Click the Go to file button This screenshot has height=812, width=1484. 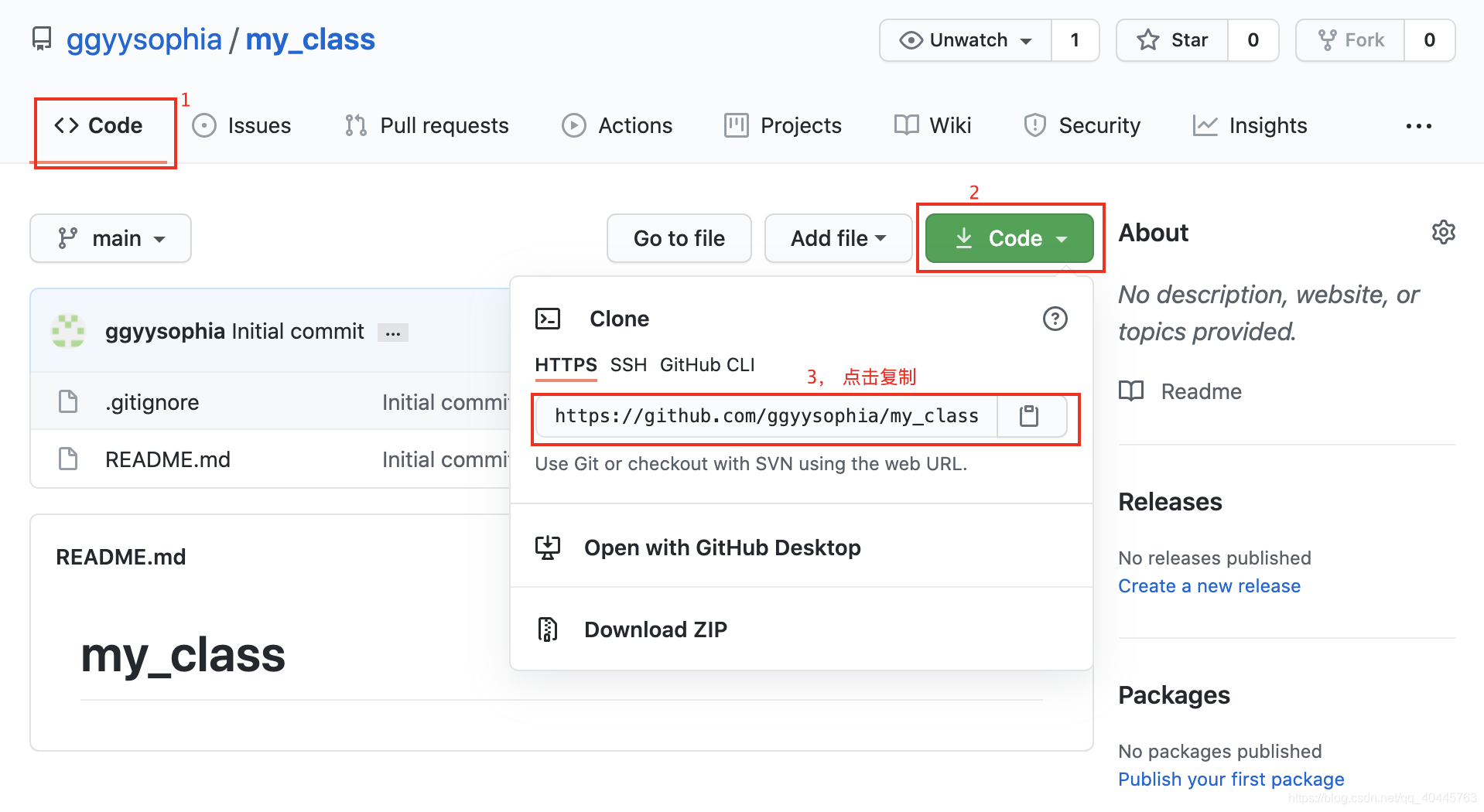(x=679, y=238)
